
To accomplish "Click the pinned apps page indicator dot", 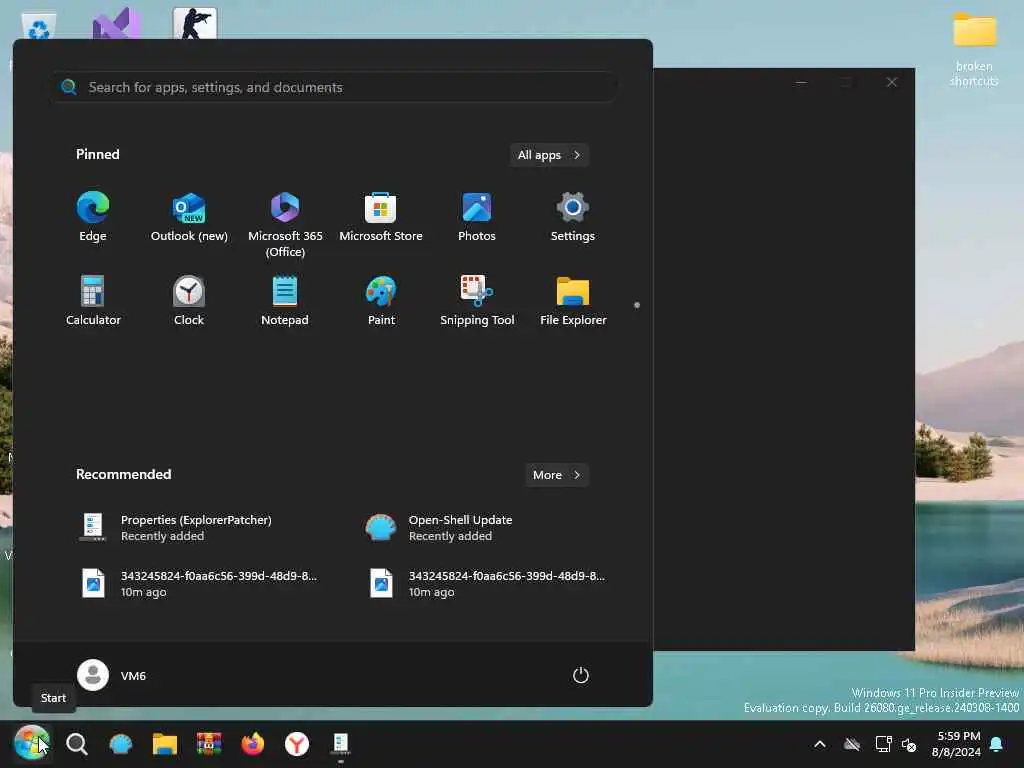I will (637, 305).
